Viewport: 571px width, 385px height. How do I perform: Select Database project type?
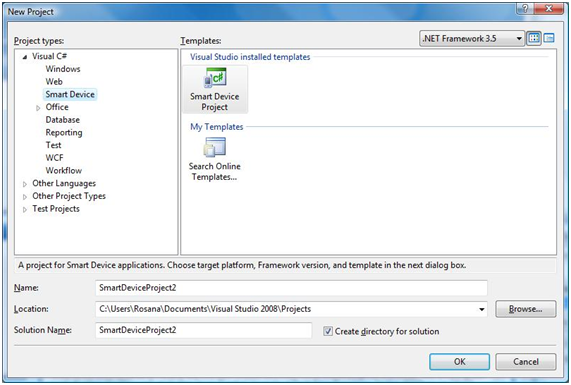(x=62, y=120)
